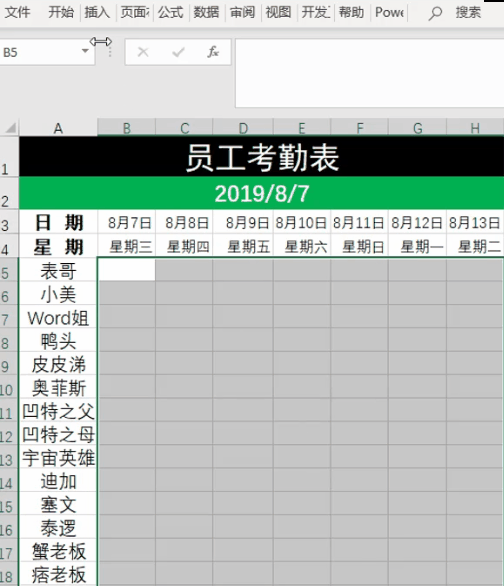Open the Power Pivot ribbon tab

click(x=389, y=12)
